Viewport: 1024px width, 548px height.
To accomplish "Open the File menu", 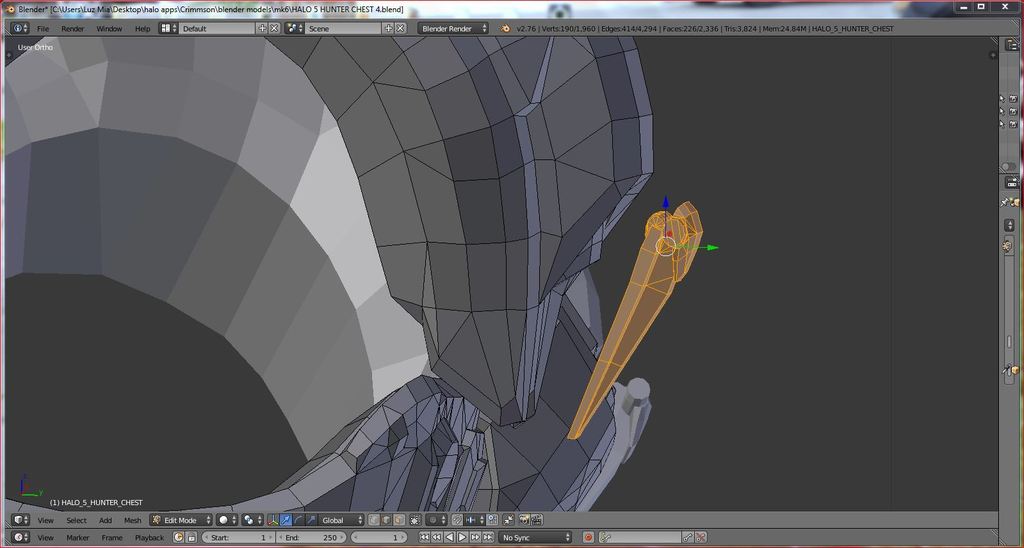I will (42, 29).
